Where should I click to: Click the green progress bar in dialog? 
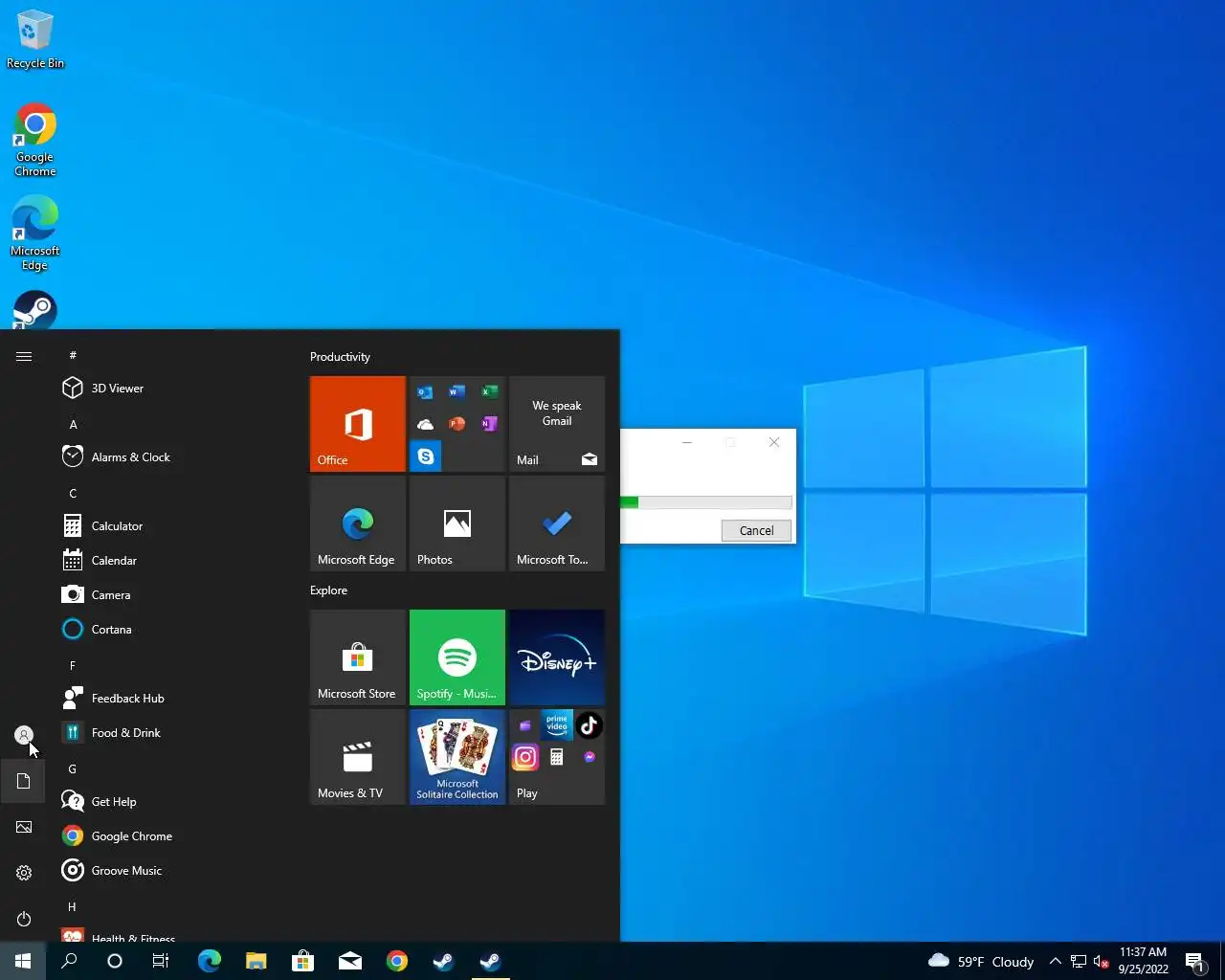click(x=706, y=502)
